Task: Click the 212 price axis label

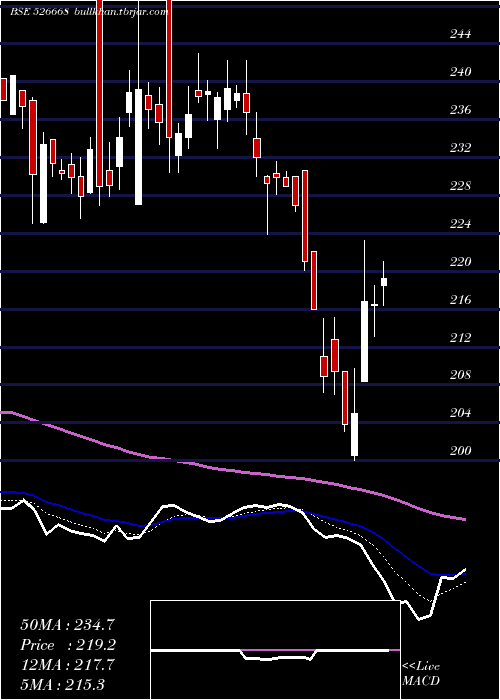Action: click(x=458, y=338)
